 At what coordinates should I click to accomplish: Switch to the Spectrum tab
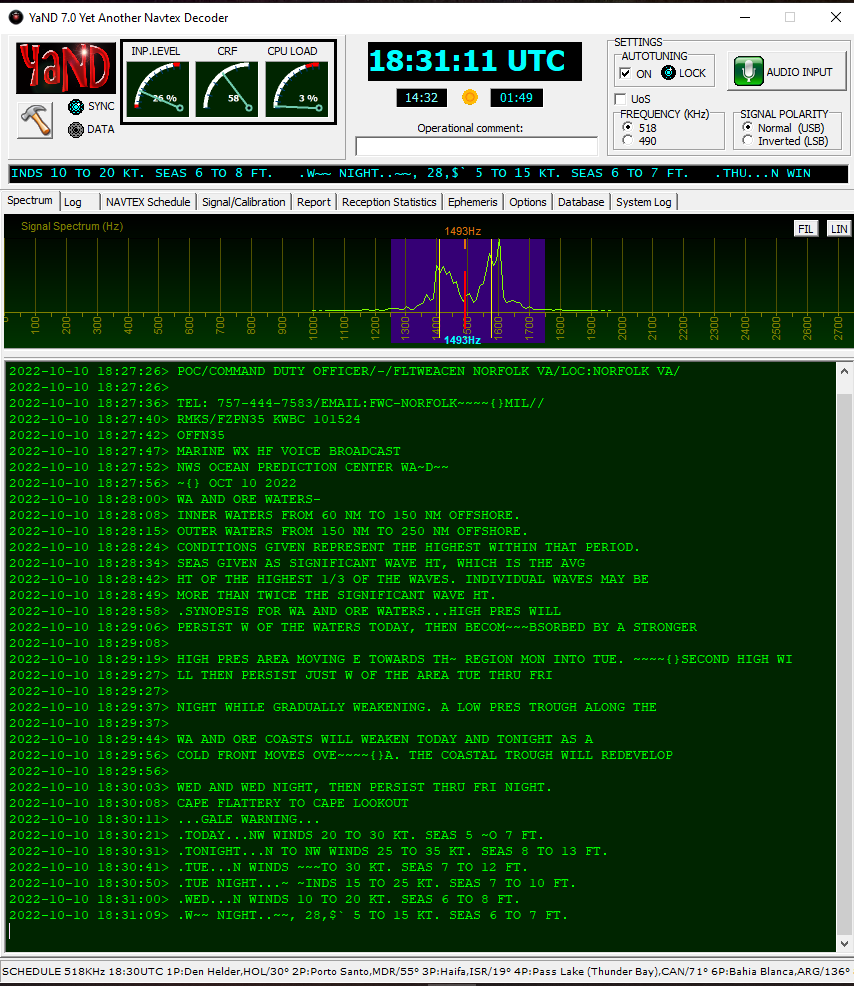pyautogui.click(x=30, y=201)
